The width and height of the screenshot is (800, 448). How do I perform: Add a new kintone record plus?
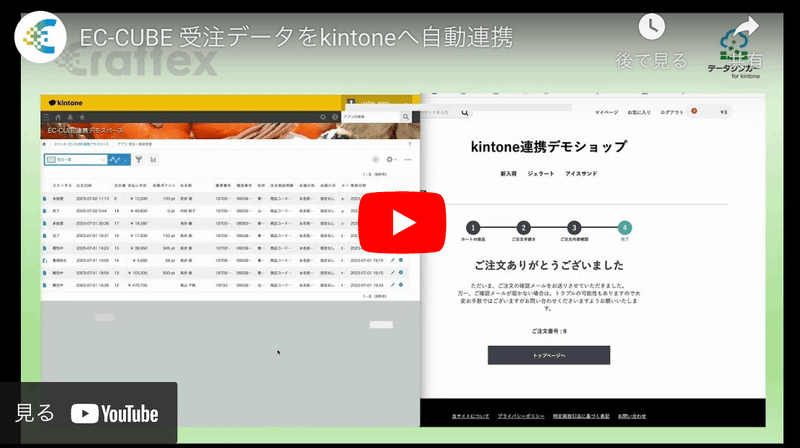point(376,160)
